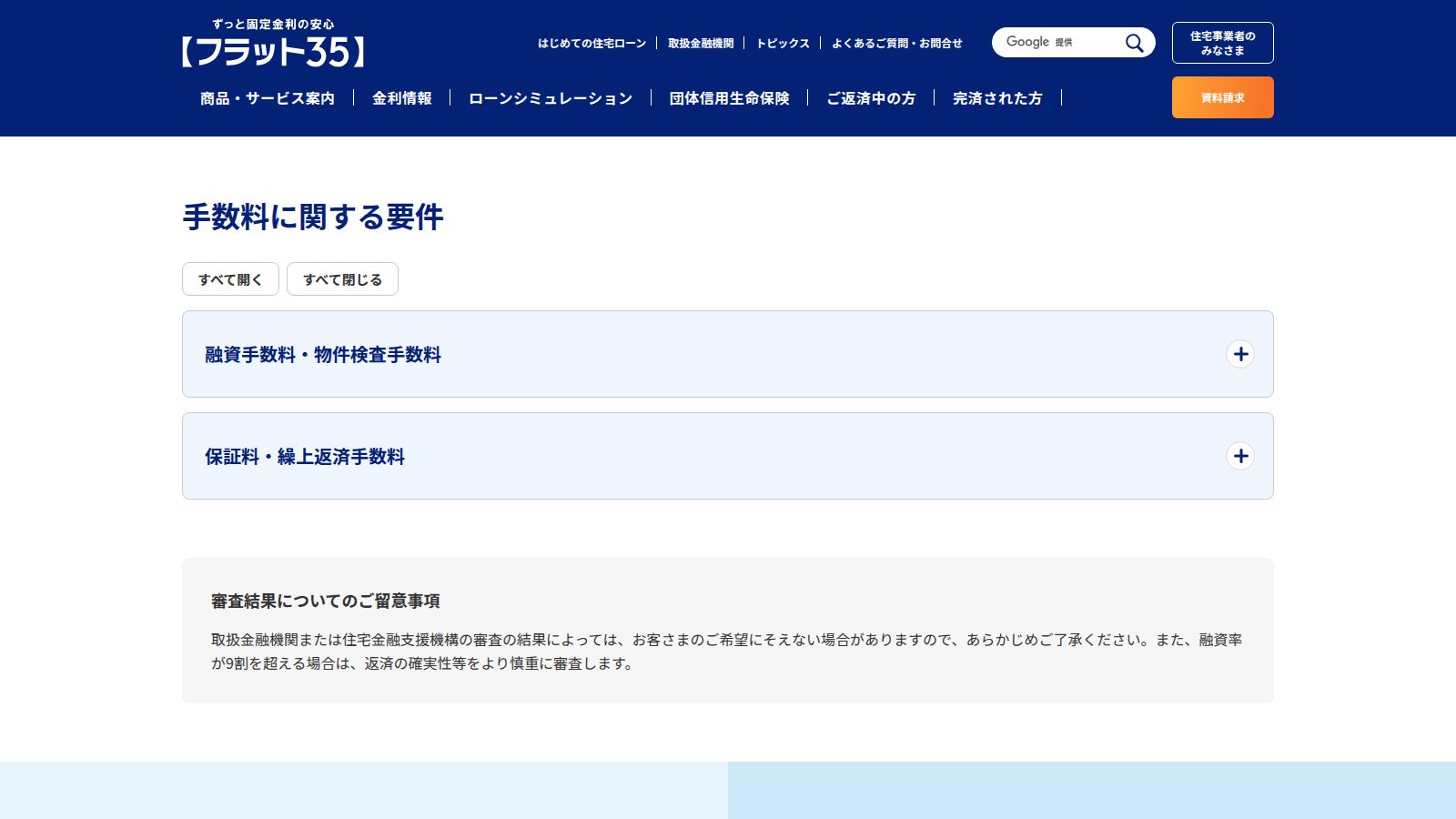The image size is (1456, 819).
Task: Click the 住宅事業者のみなさま button
Action: [x=1222, y=43]
